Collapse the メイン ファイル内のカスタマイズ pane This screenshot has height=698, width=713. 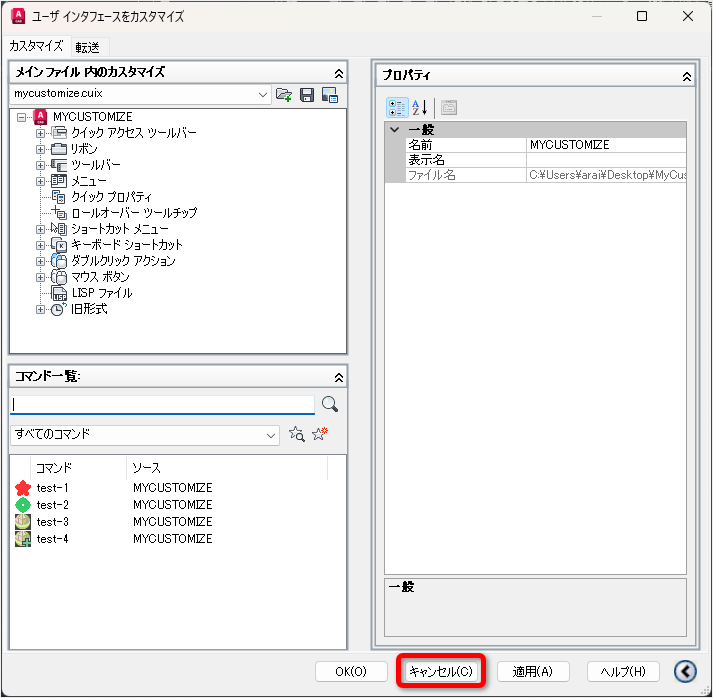(x=339, y=74)
